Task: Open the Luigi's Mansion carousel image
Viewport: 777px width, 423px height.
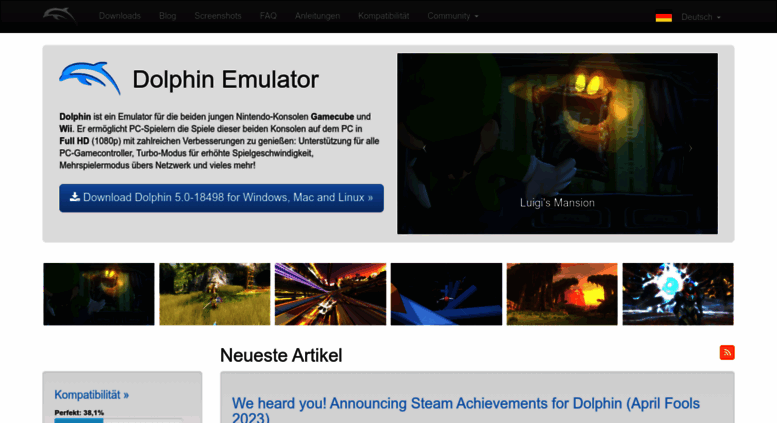Action: pyautogui.click(x=557, y=143)
